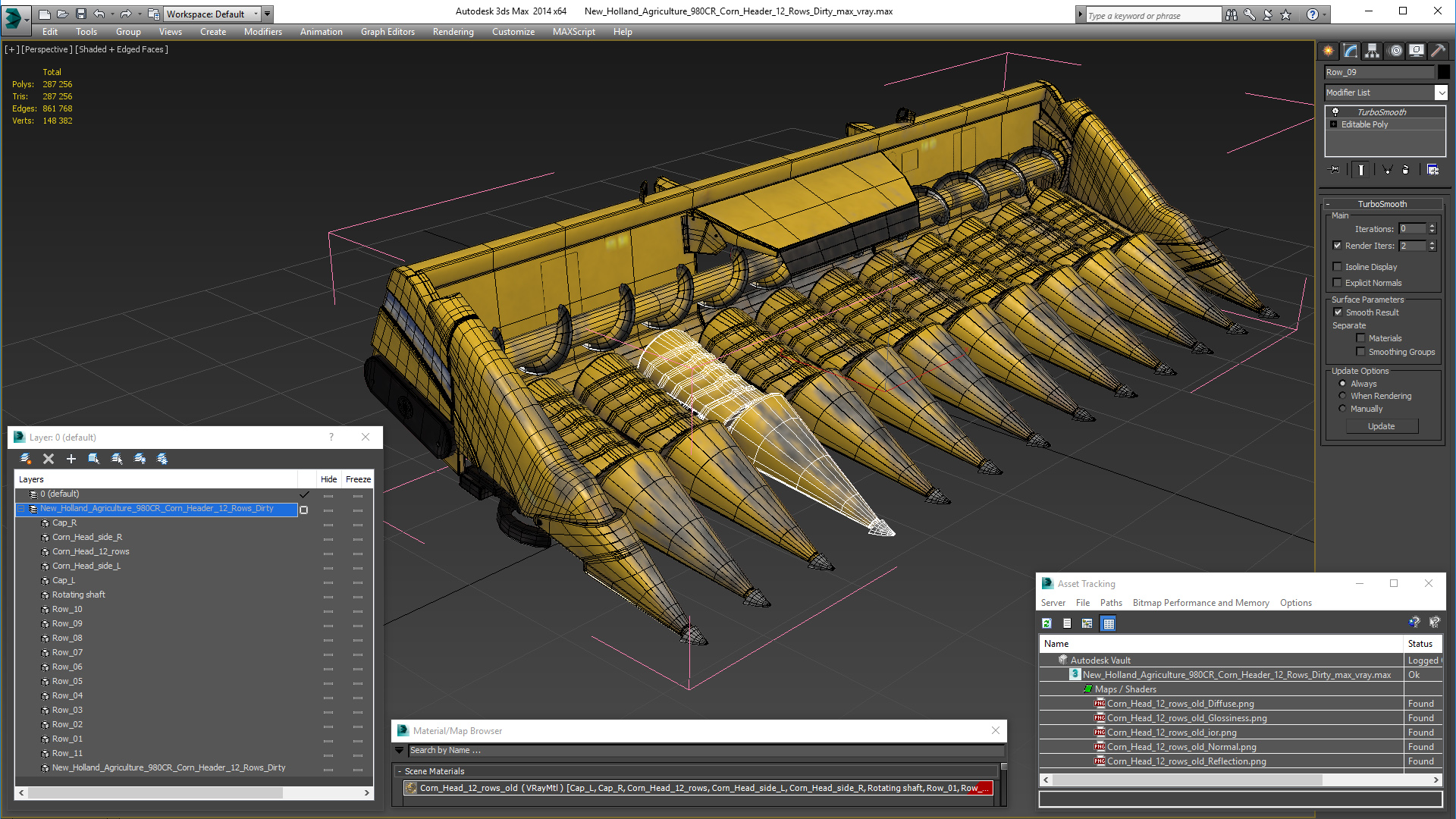
Task: Open Material Browser options arrow
Action: 400,750
